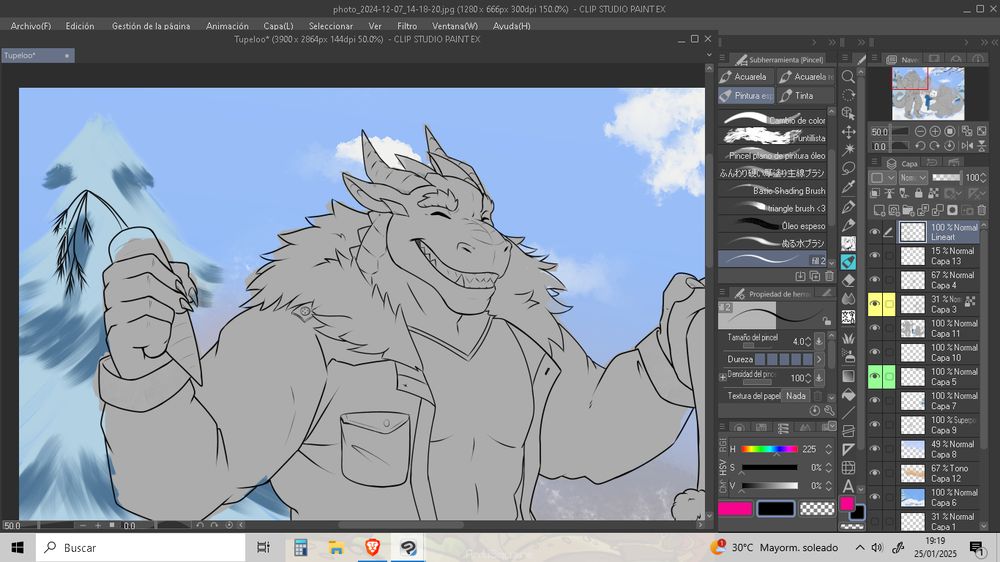Create a new raster layer
The height and width of the screenshot is (562, 1000).
pyautogui.click(x=879, y=210)
